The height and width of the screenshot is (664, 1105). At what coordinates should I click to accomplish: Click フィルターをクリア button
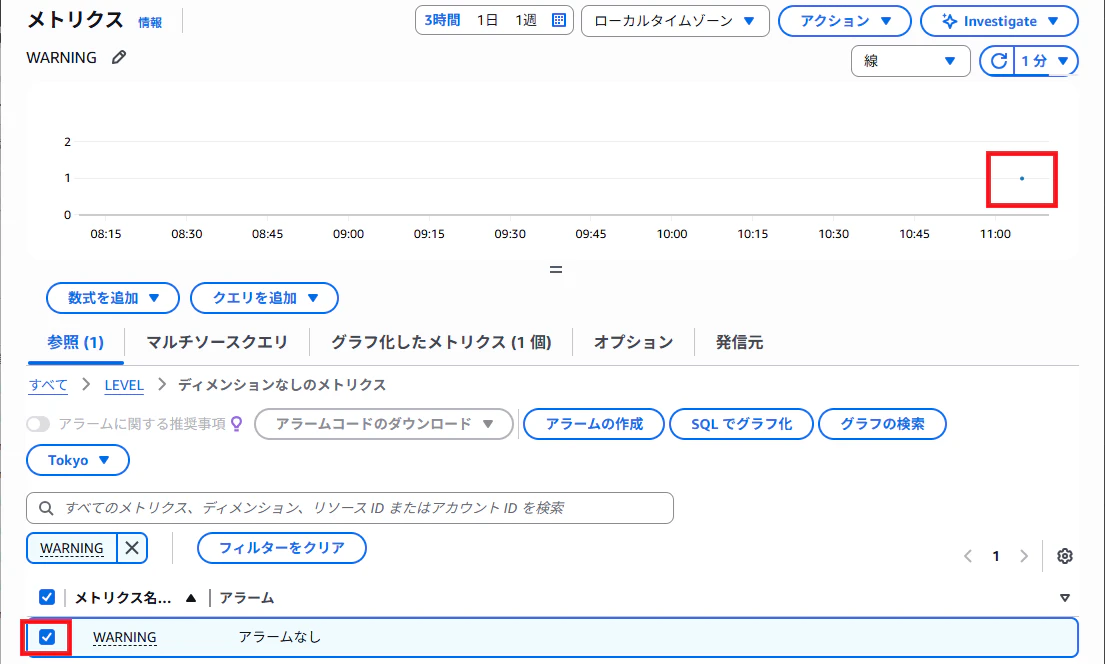[282, 548]
